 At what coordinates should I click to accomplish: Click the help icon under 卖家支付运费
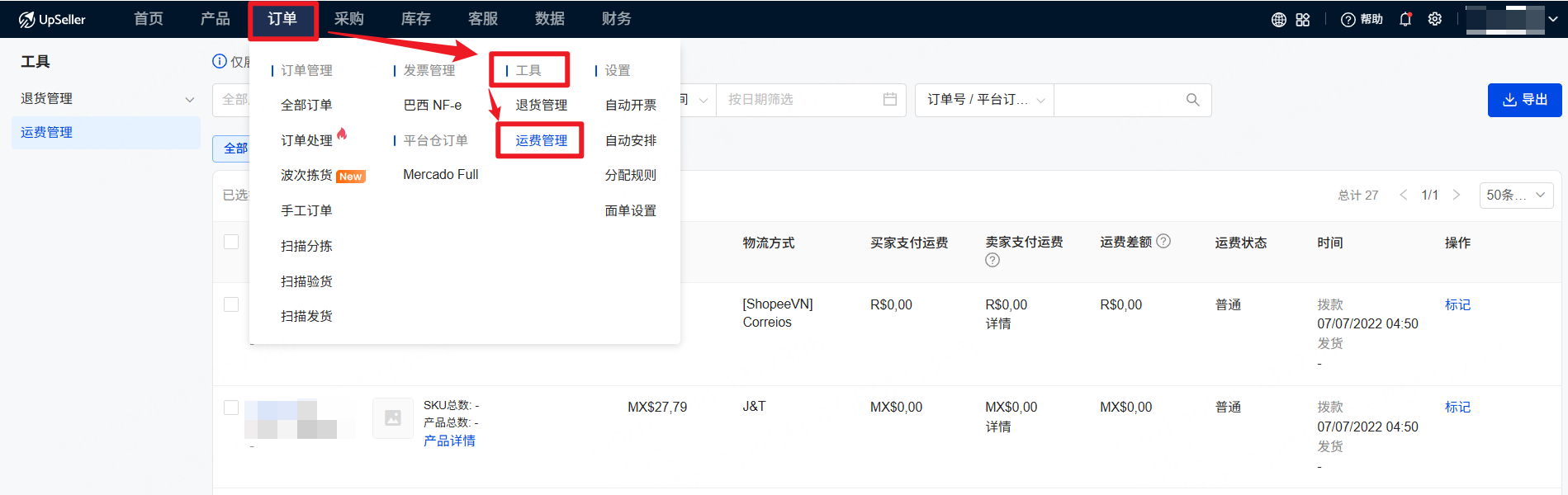(992, 260)
